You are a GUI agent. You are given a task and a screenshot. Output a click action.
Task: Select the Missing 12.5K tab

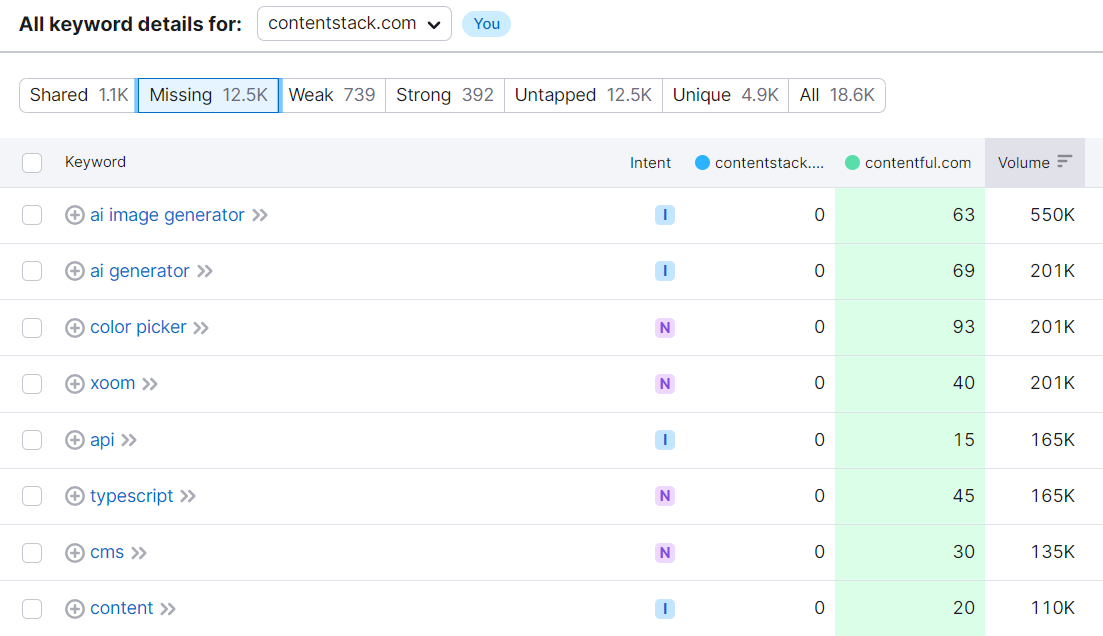[x=208, y=95]
